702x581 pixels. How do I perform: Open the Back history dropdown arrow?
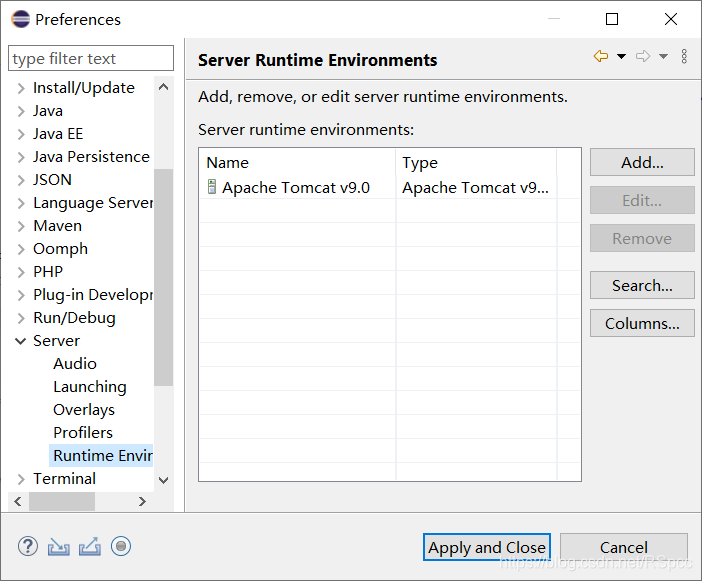click(621, 57)
